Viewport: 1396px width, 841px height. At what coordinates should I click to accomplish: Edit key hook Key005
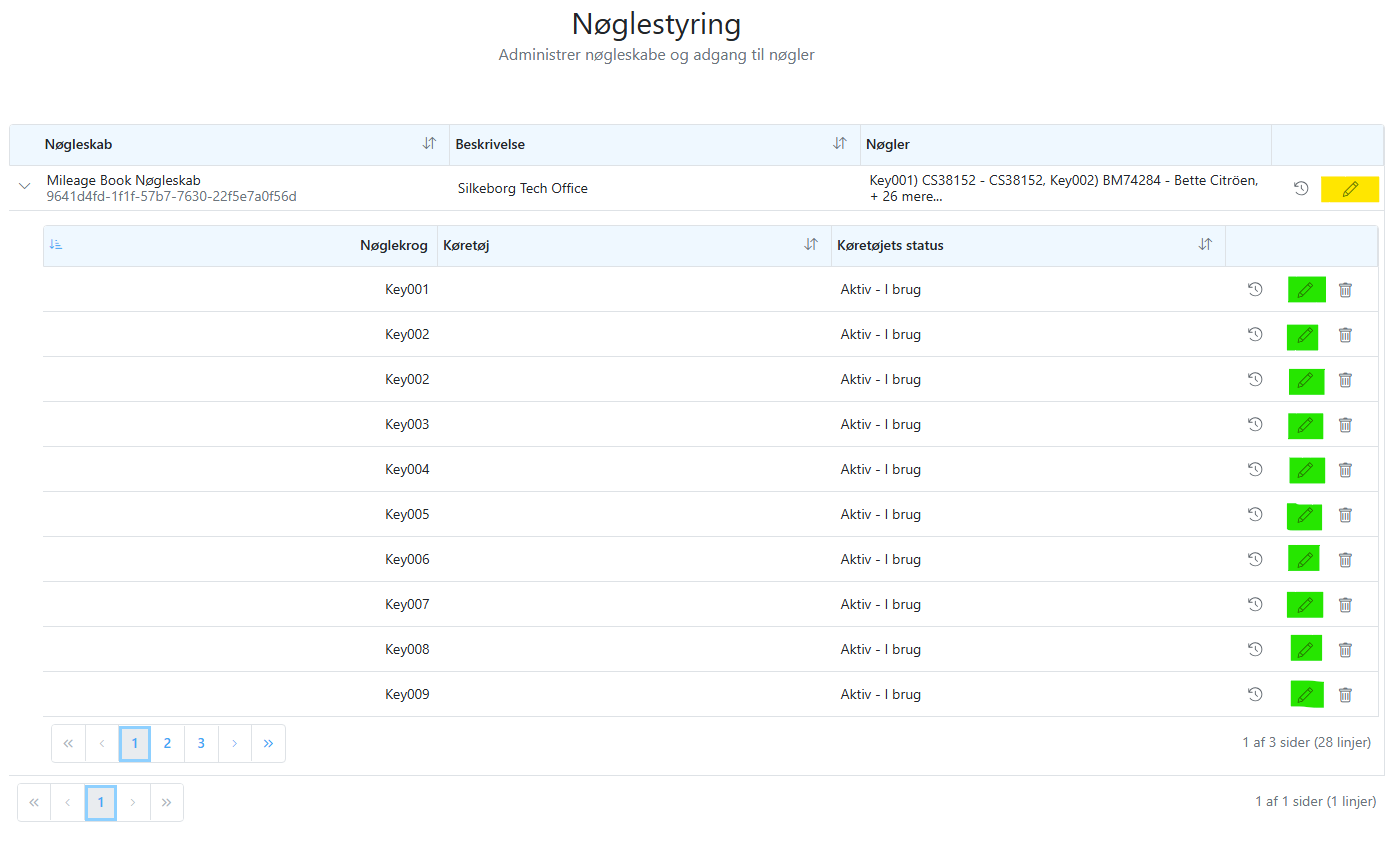(1304, 516)
